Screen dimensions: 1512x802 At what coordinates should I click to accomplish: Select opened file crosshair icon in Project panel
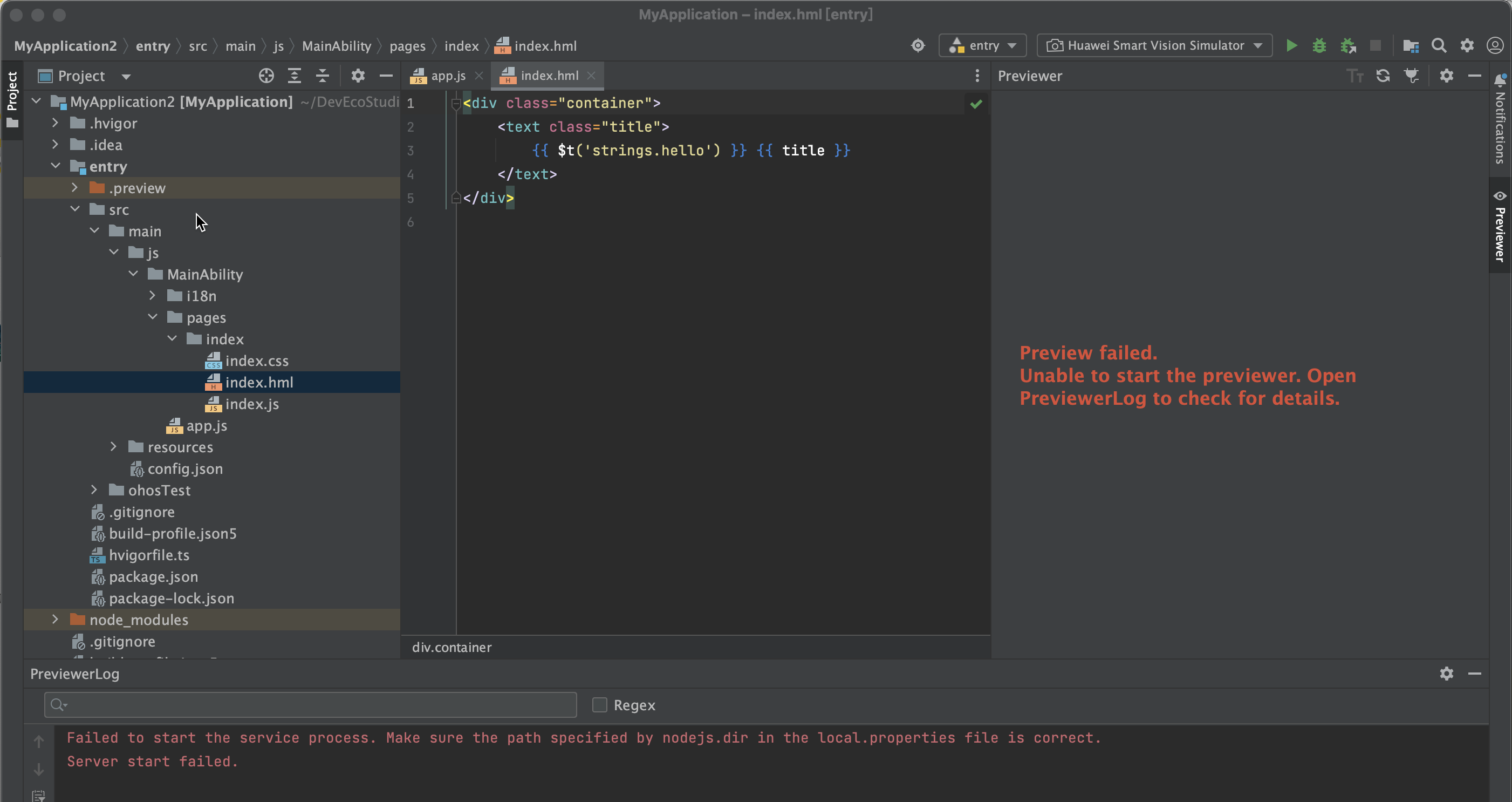(266, 76)
